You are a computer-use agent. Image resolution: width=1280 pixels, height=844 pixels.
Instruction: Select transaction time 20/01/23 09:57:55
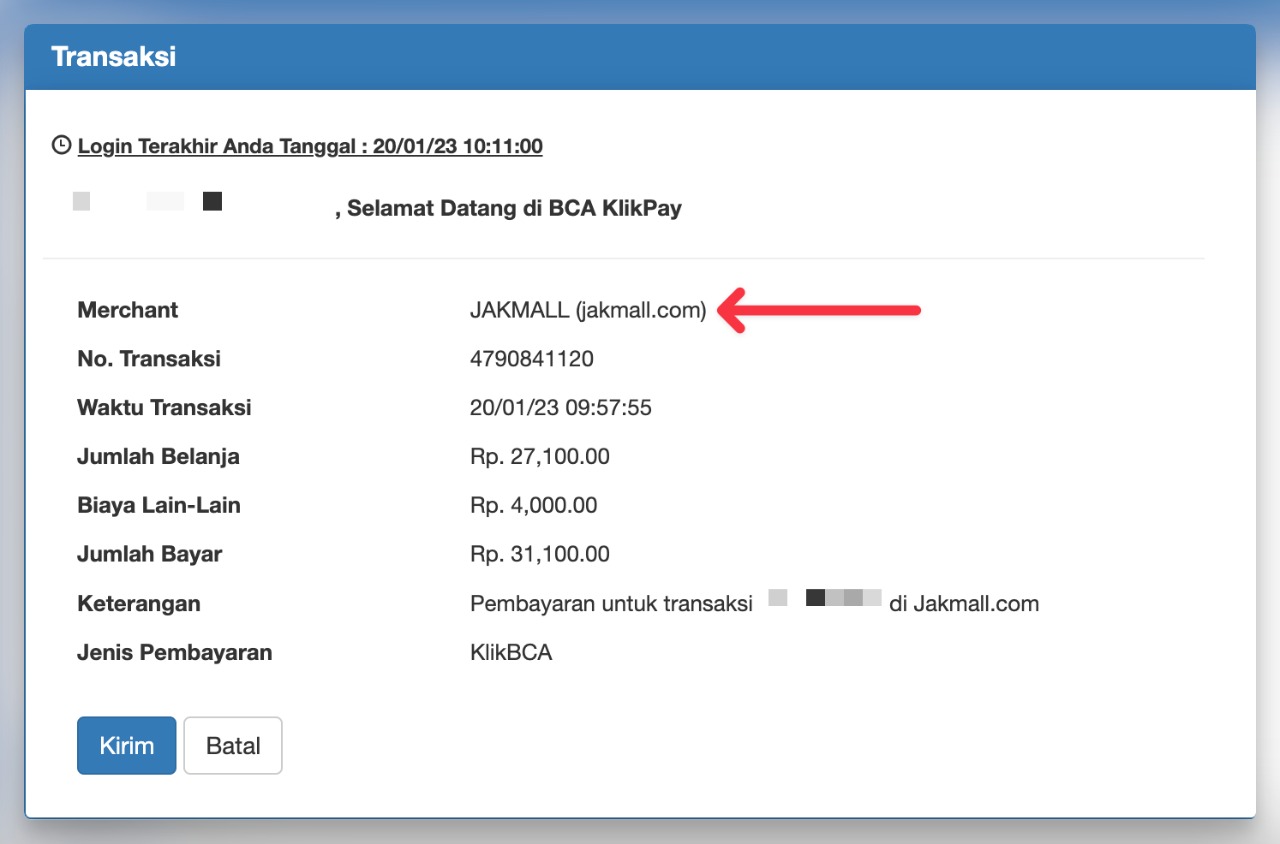tap(561, 407)
